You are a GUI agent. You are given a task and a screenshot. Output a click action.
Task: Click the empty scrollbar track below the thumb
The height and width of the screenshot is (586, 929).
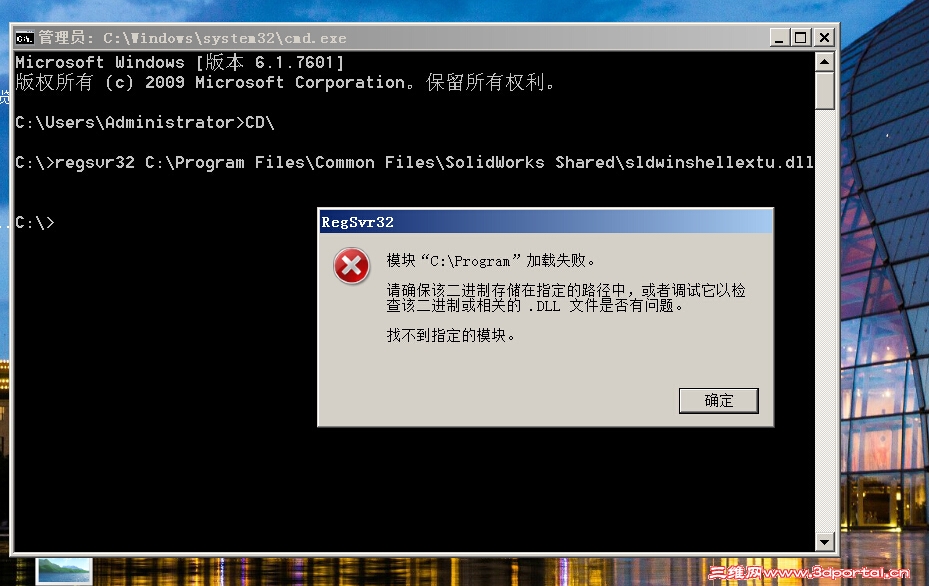(x=825, y=320)
